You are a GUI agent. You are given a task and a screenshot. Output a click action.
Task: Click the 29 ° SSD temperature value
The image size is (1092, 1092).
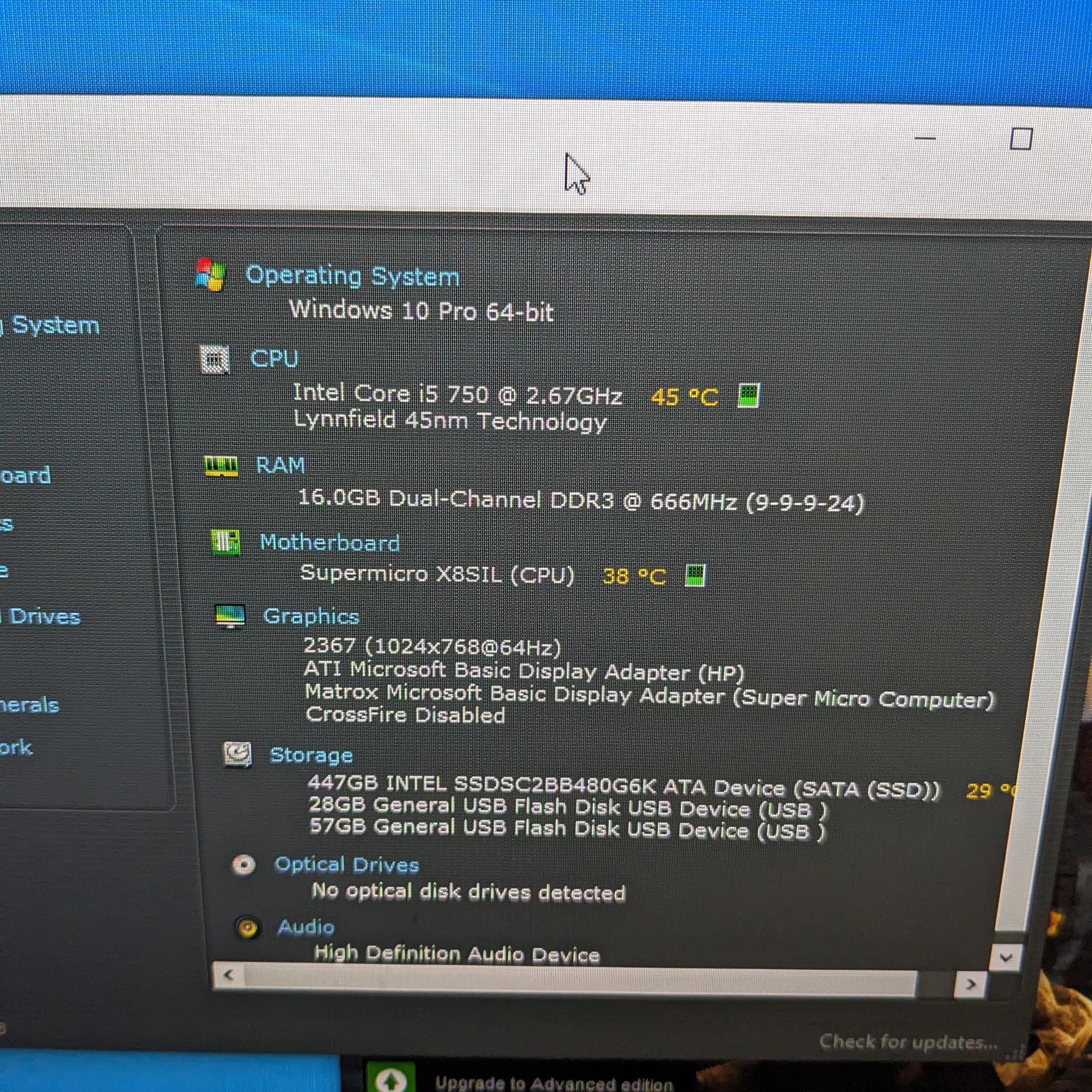coord(990,790)
